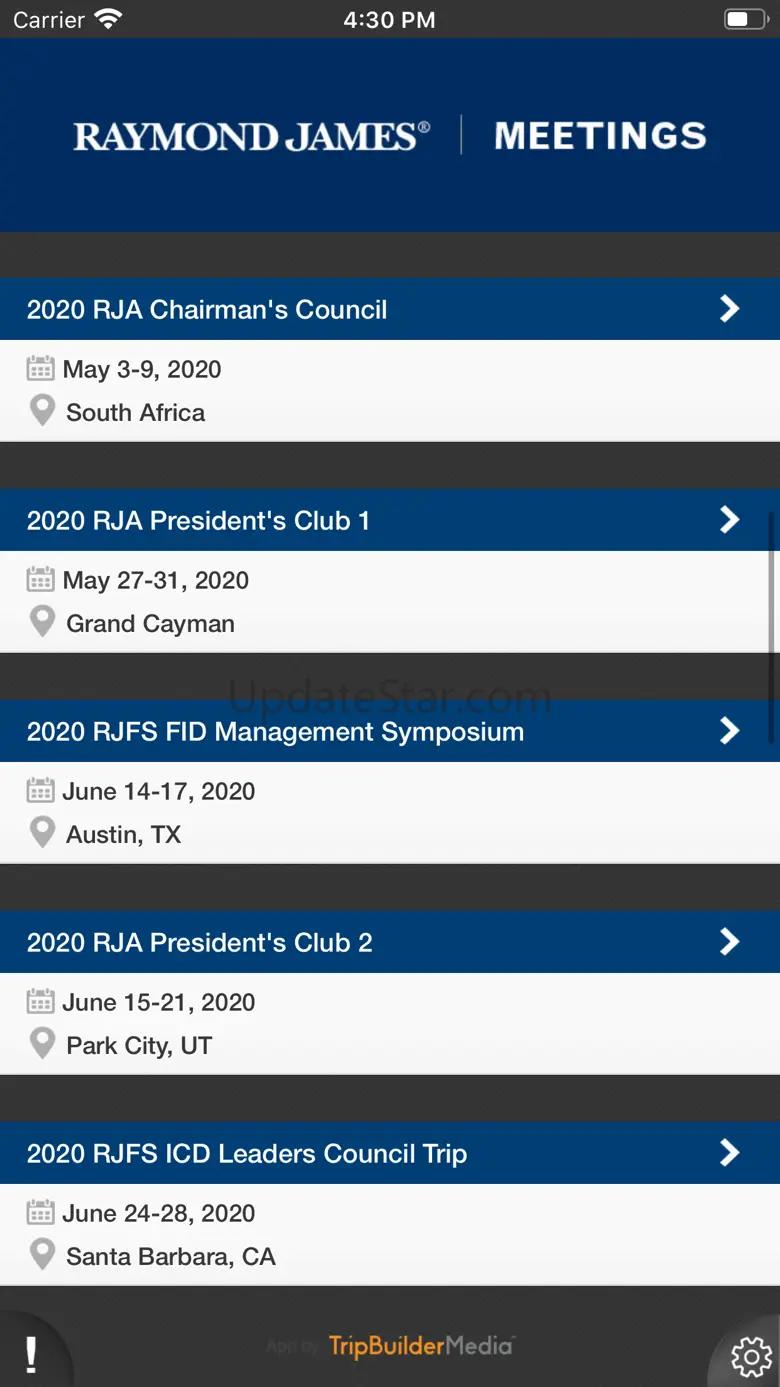Click location pin beside Grand Cayman

coord(42,622)
